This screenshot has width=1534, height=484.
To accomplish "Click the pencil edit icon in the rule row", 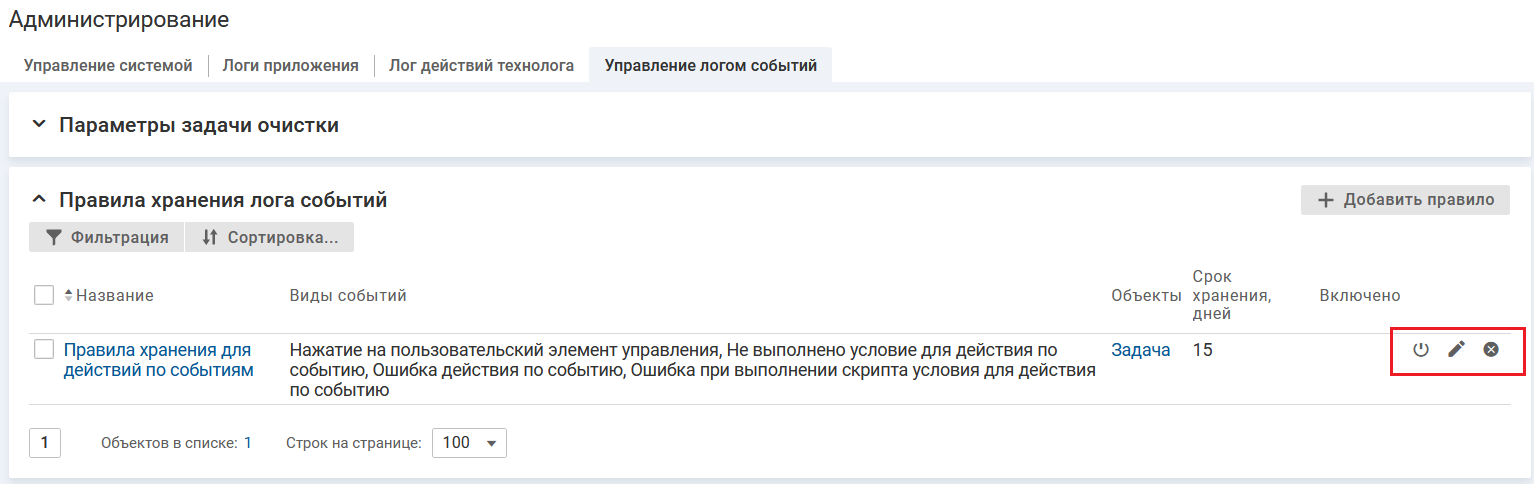I will point(1457,349).
